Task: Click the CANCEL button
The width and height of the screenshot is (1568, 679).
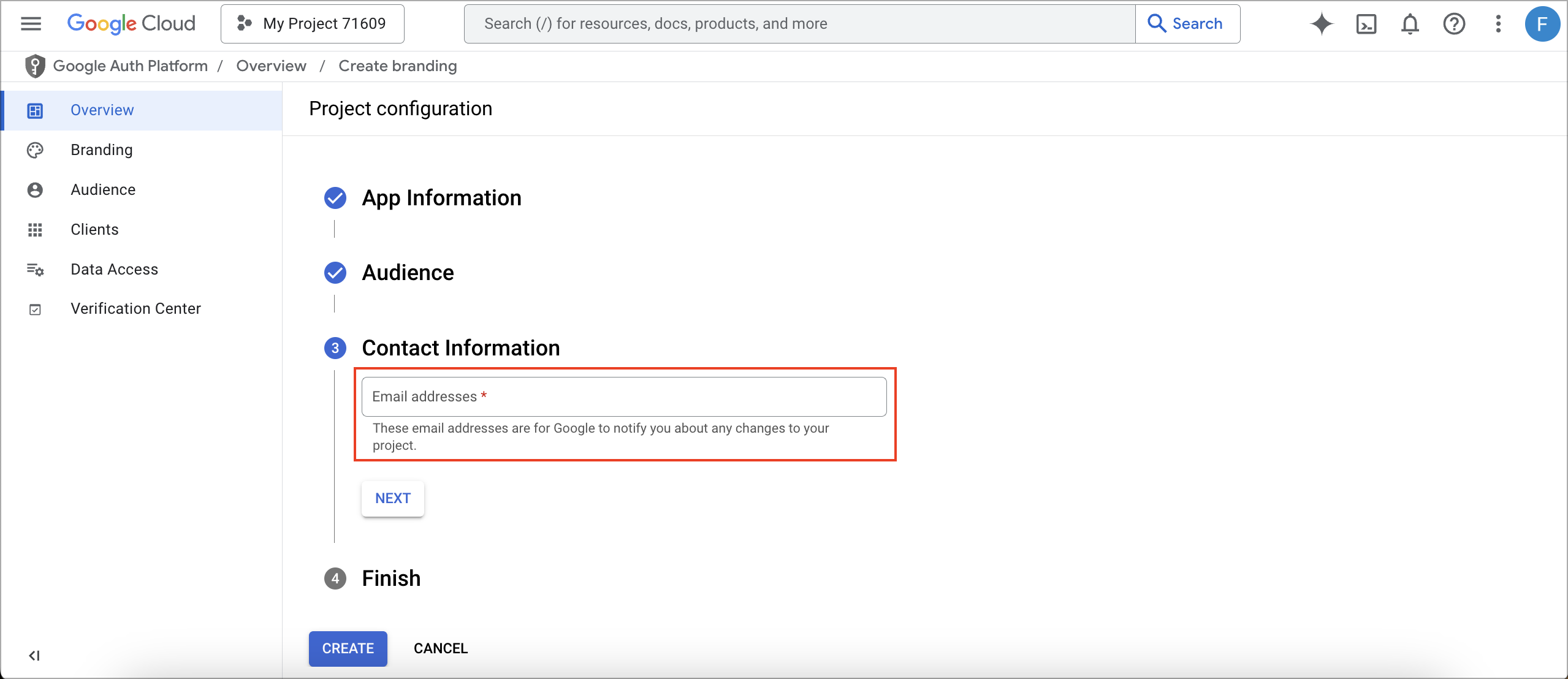Action: [441, 648]
